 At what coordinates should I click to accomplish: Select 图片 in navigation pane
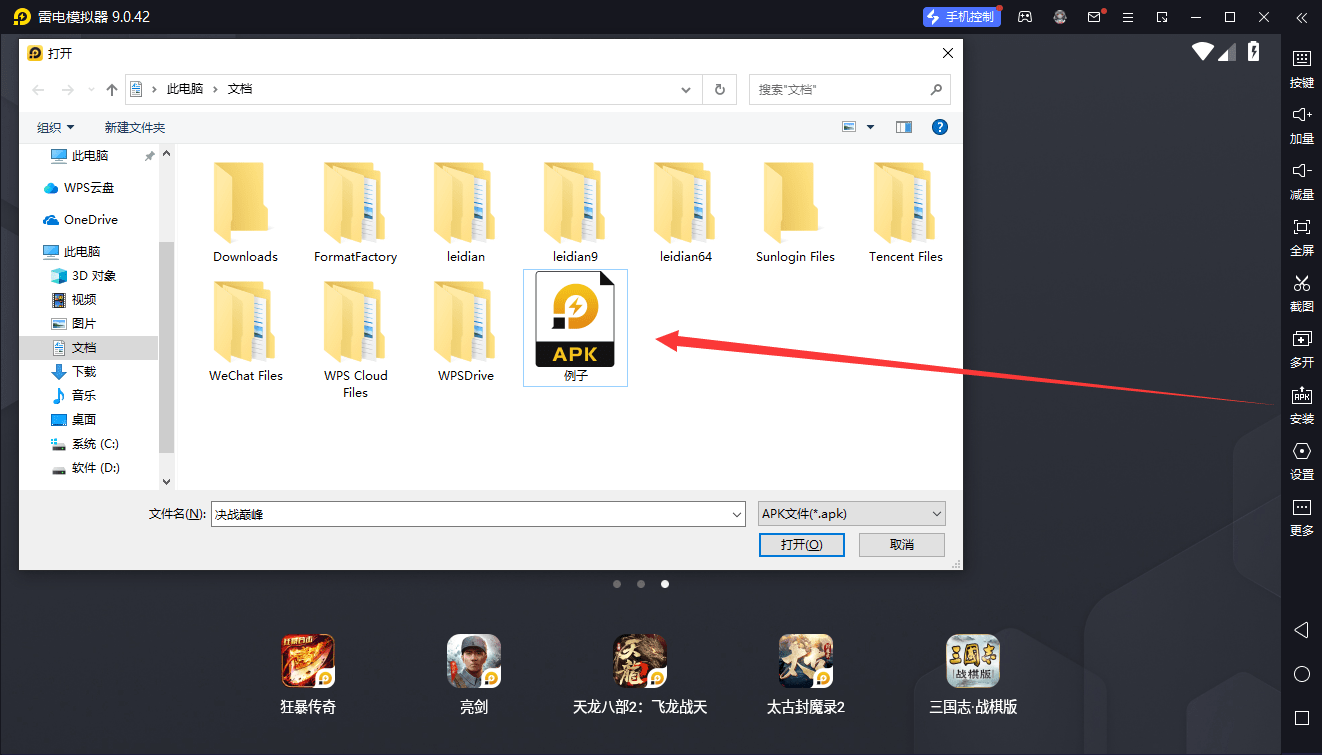[74, 323]
